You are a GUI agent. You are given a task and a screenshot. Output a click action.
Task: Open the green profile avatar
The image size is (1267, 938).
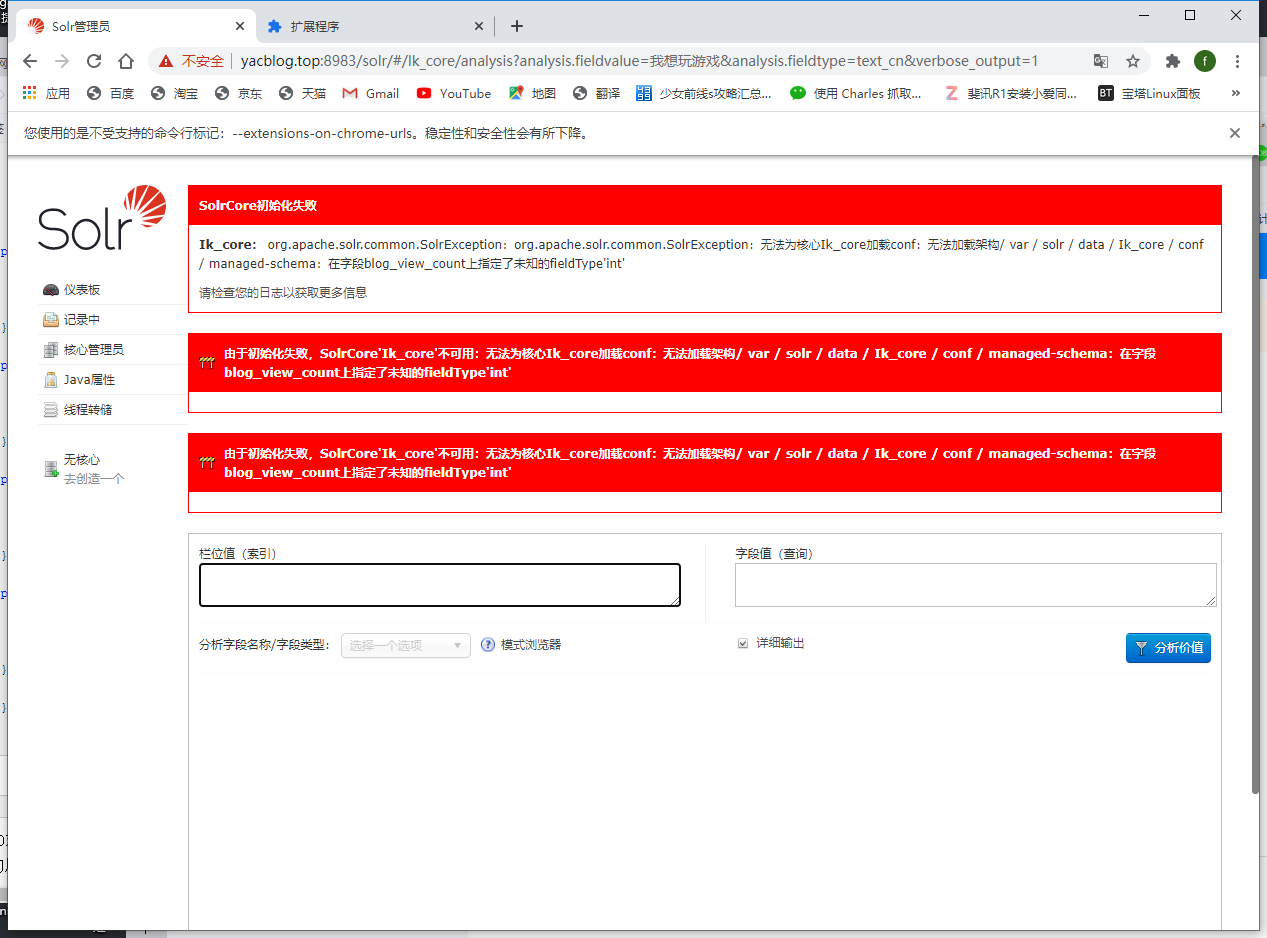(x=1205, y=61)
